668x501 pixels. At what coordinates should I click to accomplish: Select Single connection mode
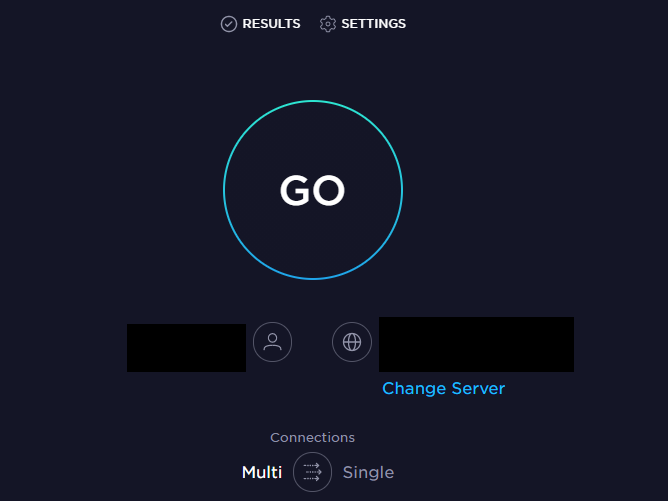(369, 472)
